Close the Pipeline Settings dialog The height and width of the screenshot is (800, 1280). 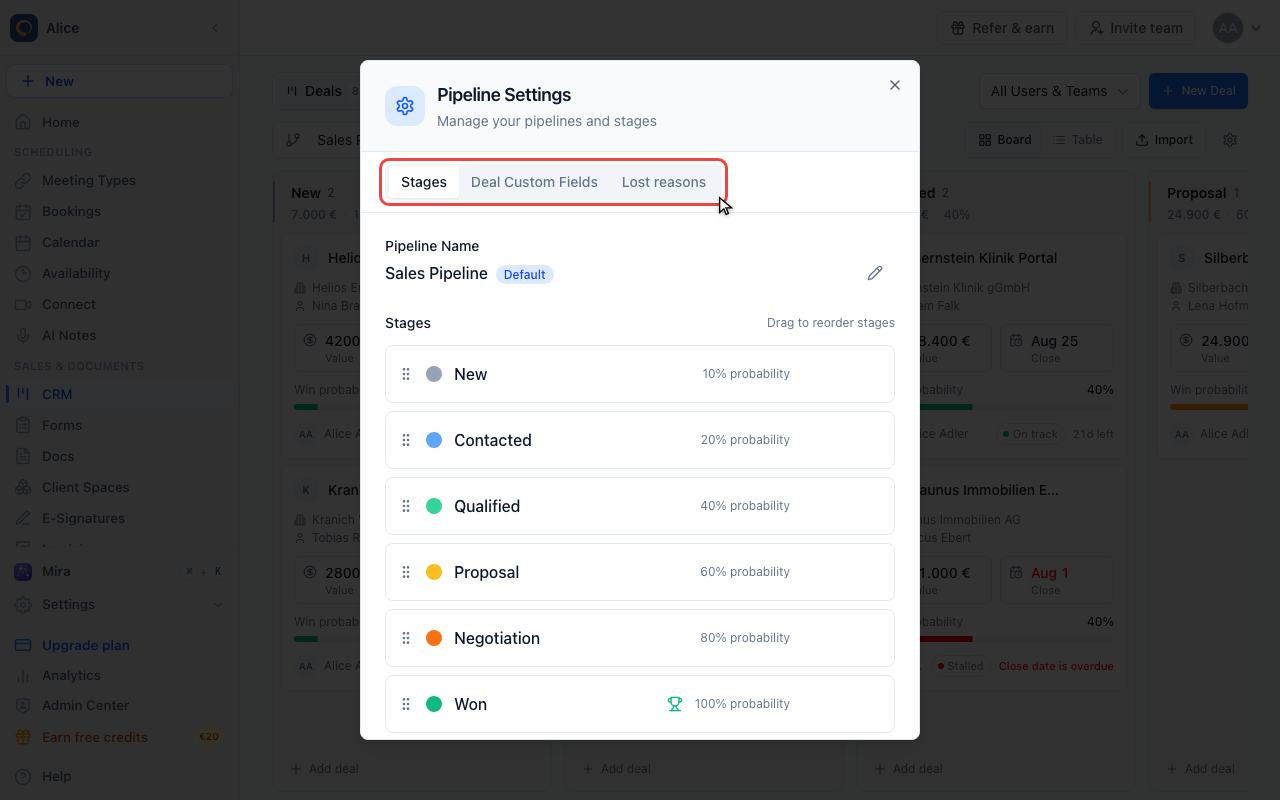pos(895,85)
